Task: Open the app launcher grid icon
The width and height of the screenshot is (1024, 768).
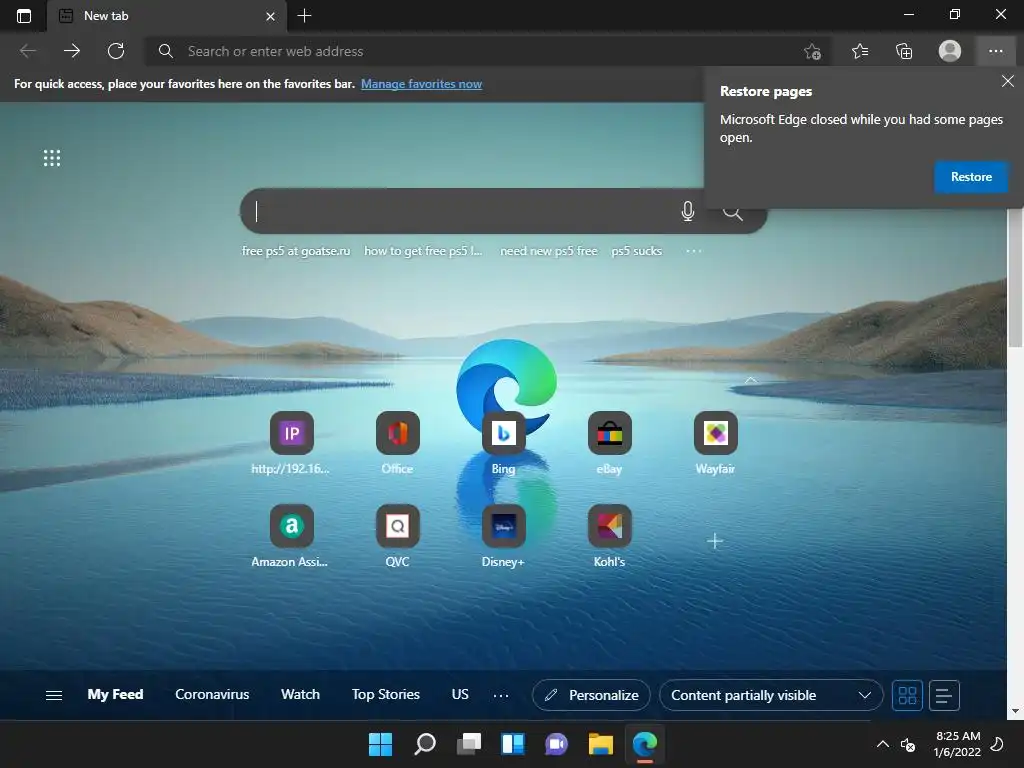Action: pos(52,158)
